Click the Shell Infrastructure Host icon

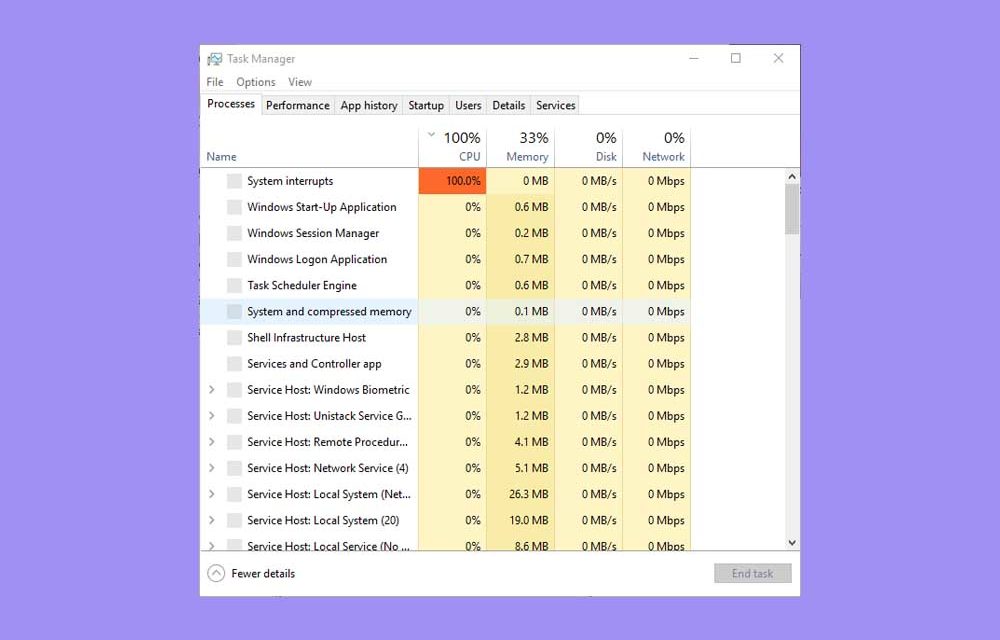233,337
